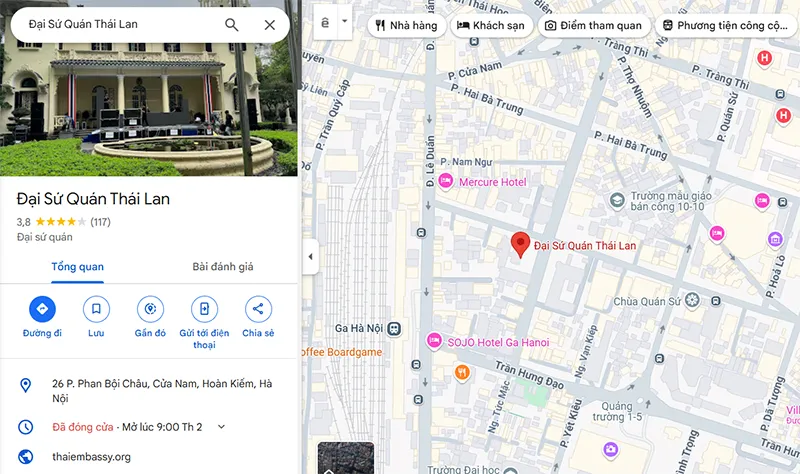Screen dimensions: 800x474
Task: Click the Ga Hà Nội station icon
Action: pos(394,329)
